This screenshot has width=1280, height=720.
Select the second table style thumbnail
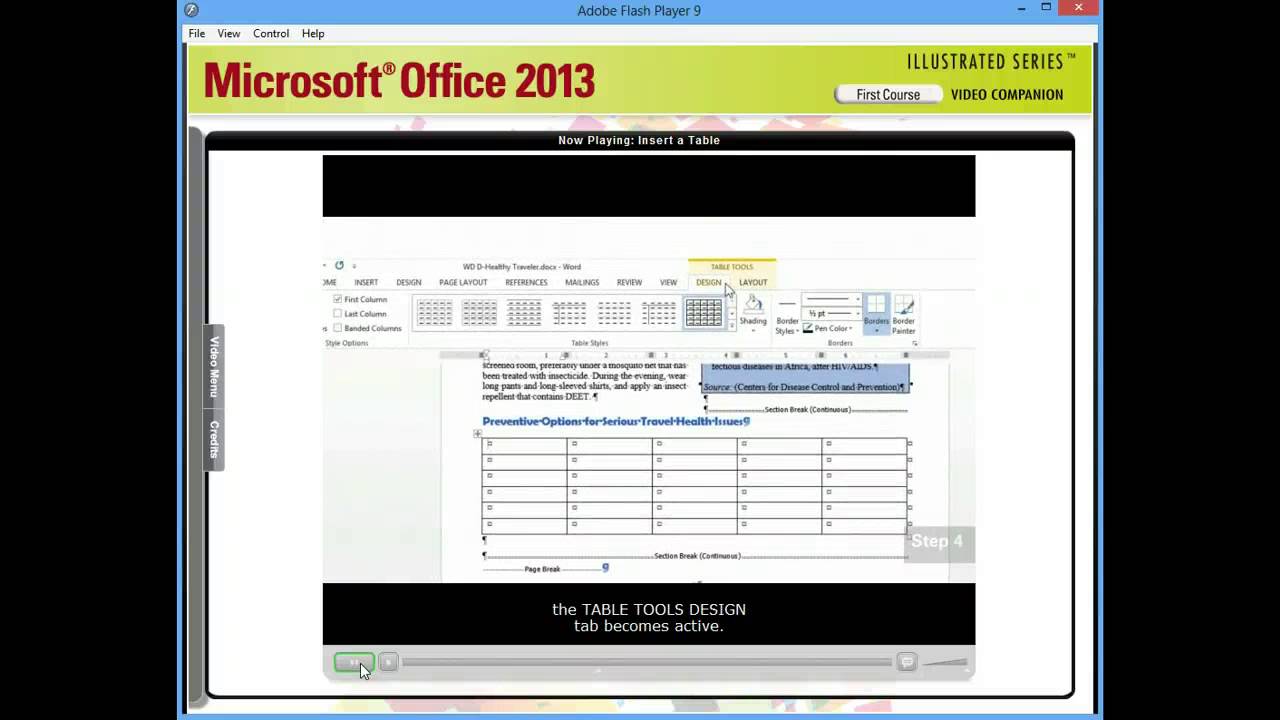479,313
